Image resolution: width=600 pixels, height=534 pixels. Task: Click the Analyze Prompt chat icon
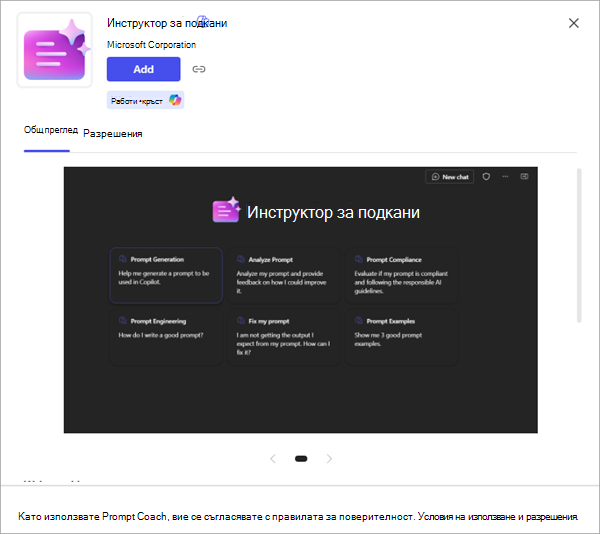pyautogui.click(x=241, y=259)
